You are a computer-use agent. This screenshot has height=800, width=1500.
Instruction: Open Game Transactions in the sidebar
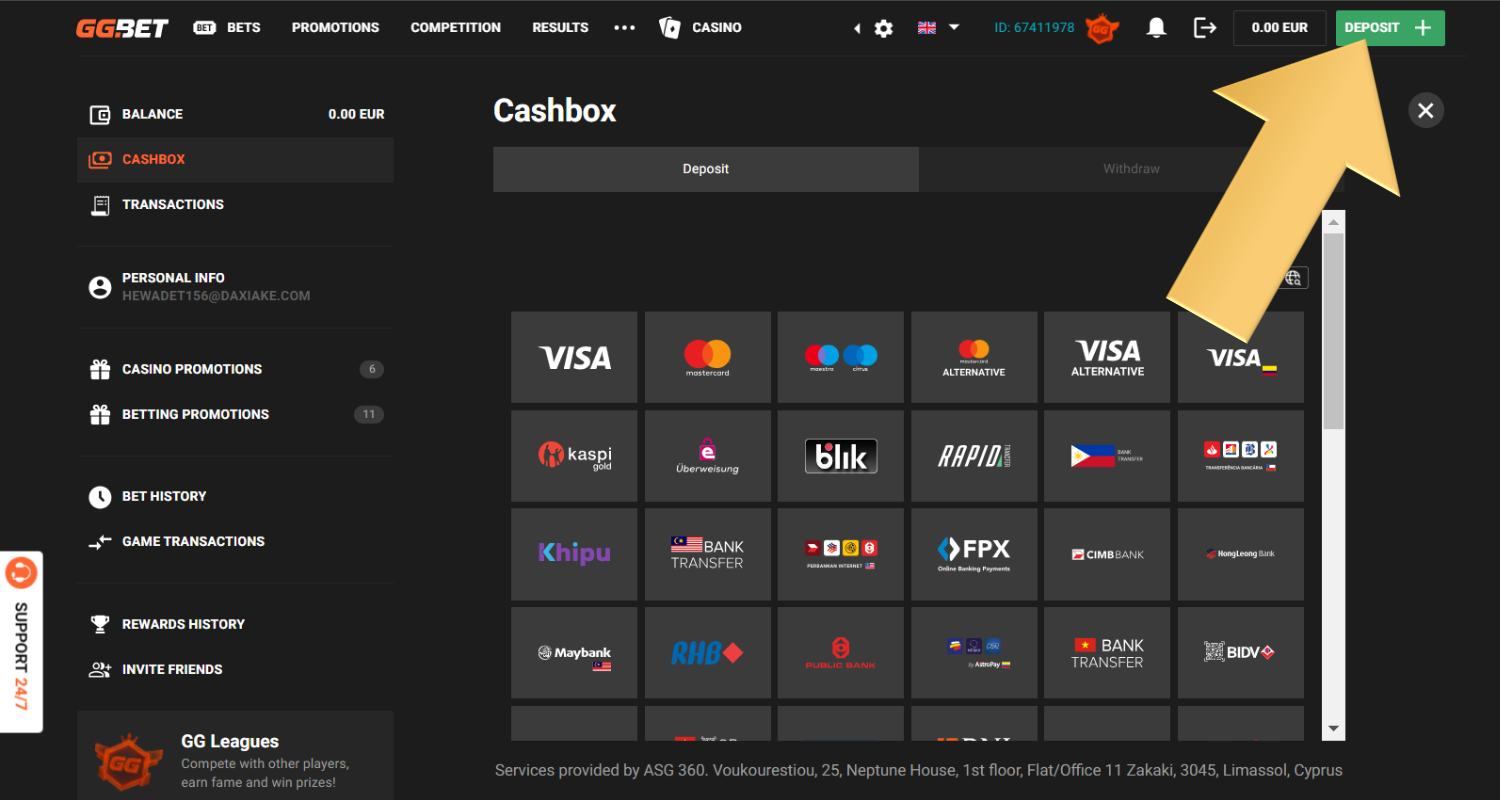[235, 541]
